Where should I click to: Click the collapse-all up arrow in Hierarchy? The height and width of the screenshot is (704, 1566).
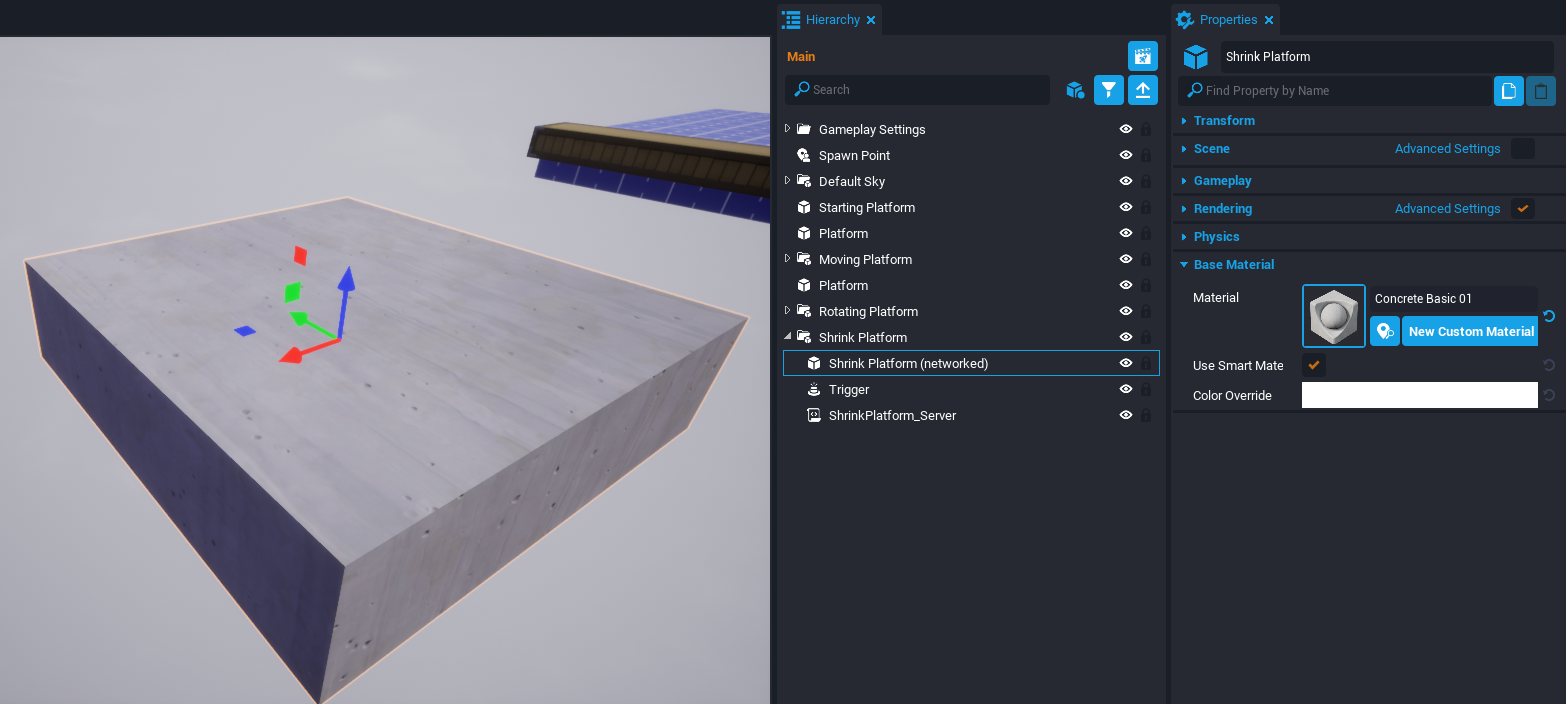pyautogui.click(x=1142, y=90)
